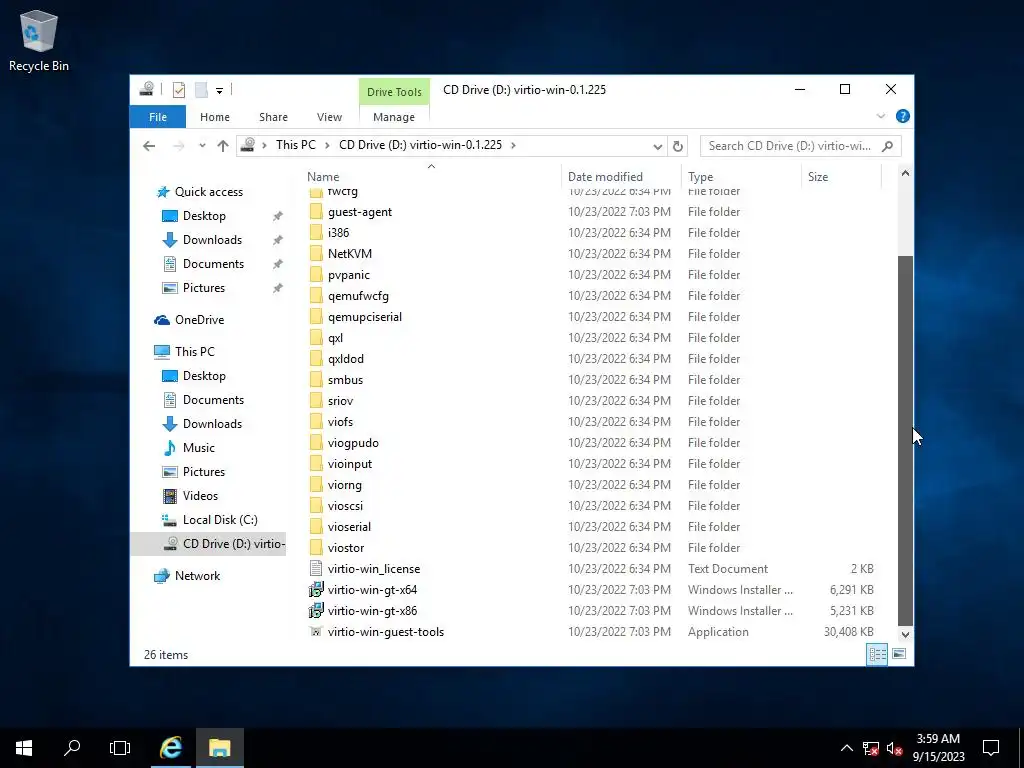Go up one level with Up arrow
1024x768 pixels.
(223, 146)
